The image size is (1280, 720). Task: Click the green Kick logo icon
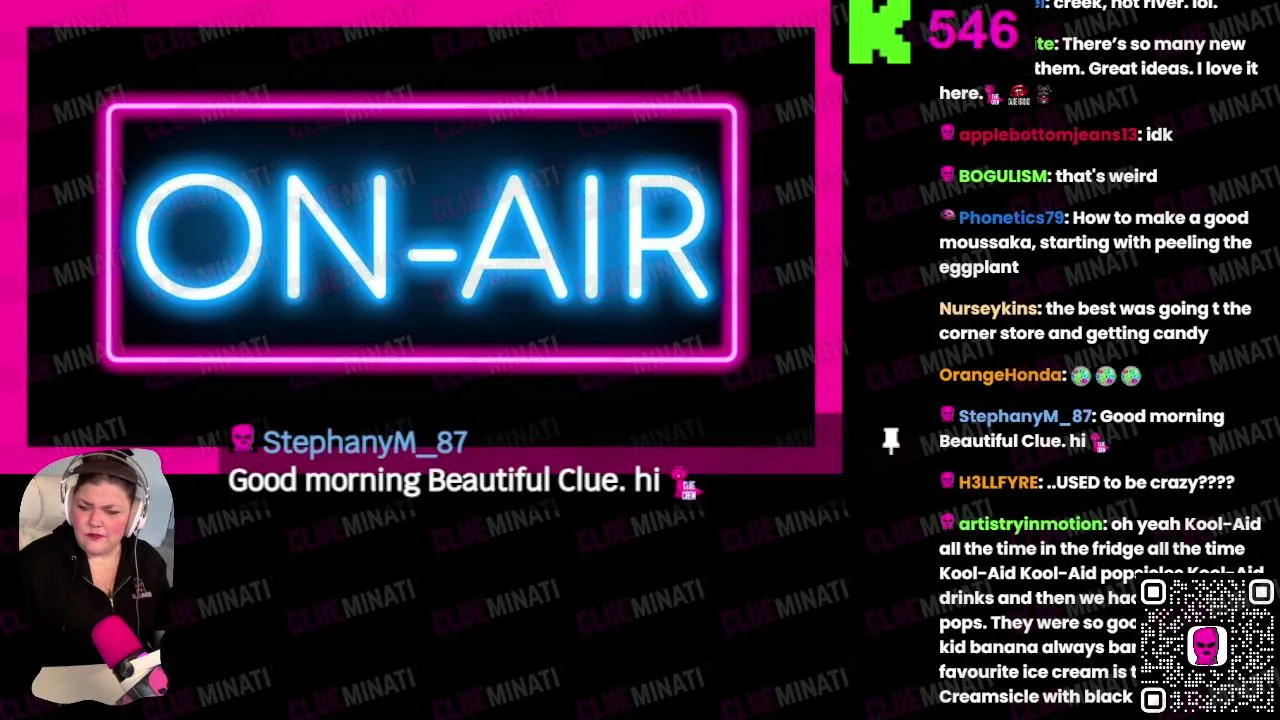(879, 30)
